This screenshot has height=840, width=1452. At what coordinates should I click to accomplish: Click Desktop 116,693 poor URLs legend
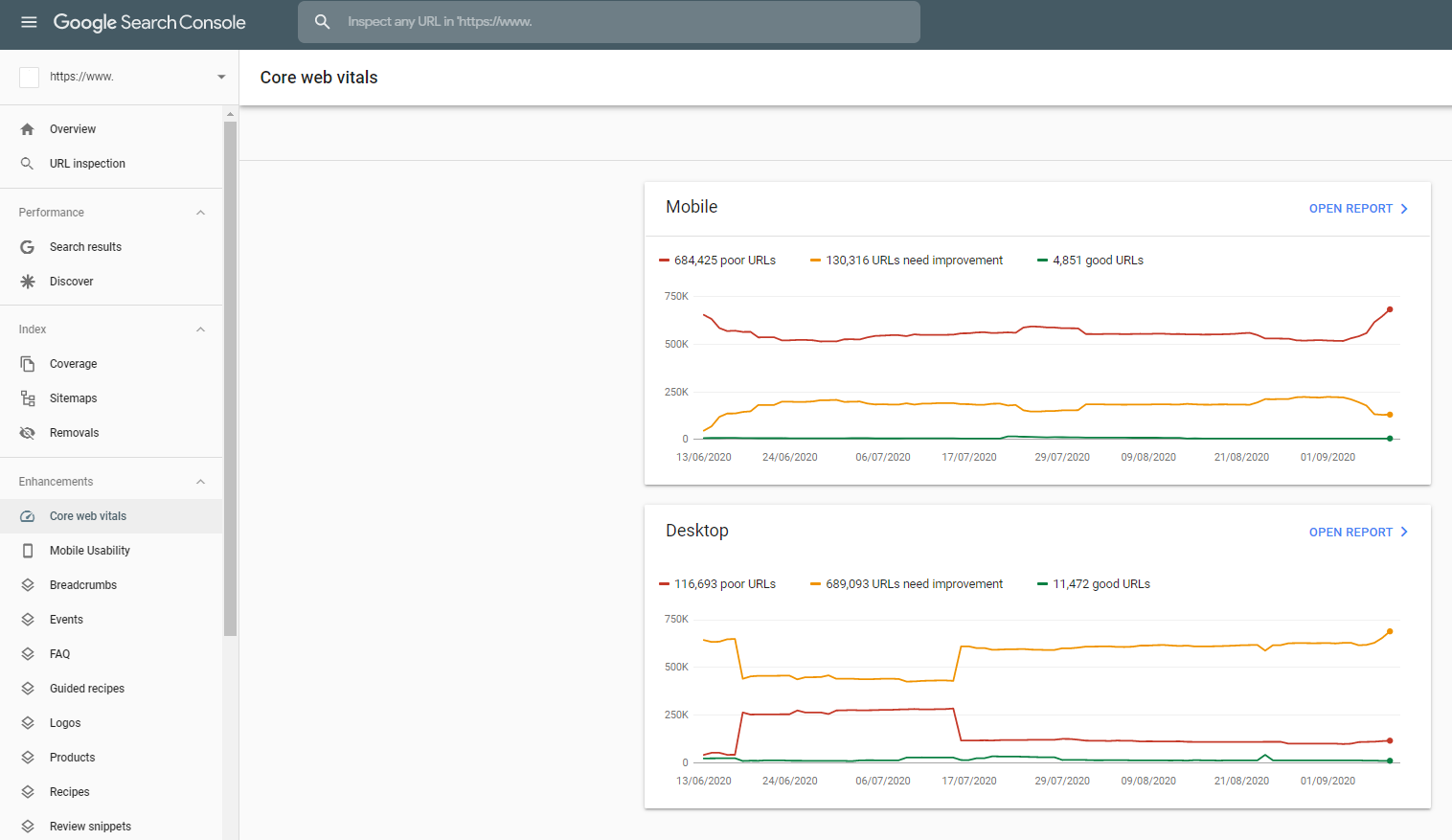point(717,584)
